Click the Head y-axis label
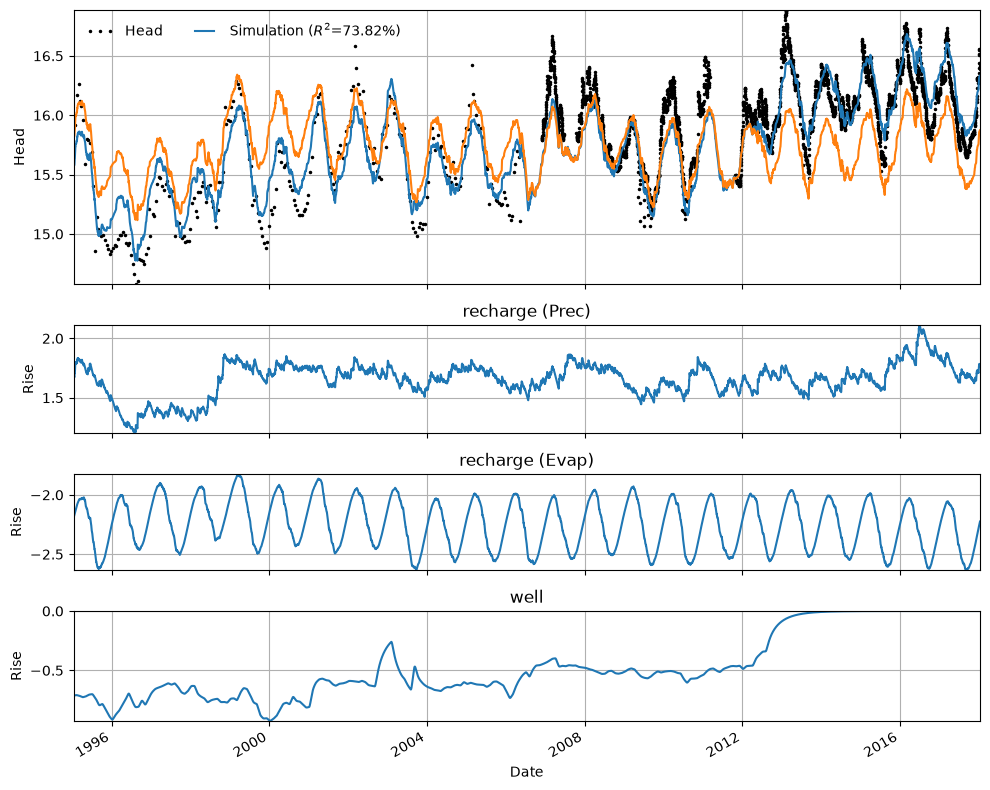 pyautogui.click(x=19, y=147)
